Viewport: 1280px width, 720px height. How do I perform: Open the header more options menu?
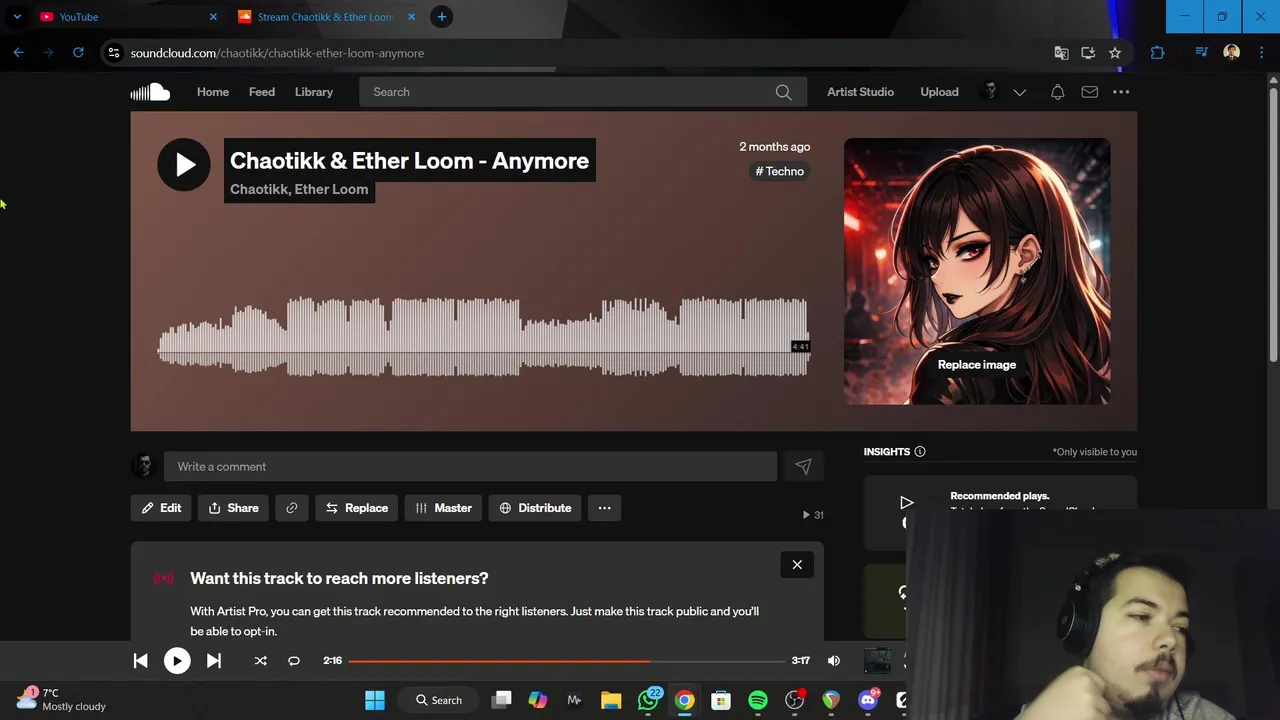1121,92
